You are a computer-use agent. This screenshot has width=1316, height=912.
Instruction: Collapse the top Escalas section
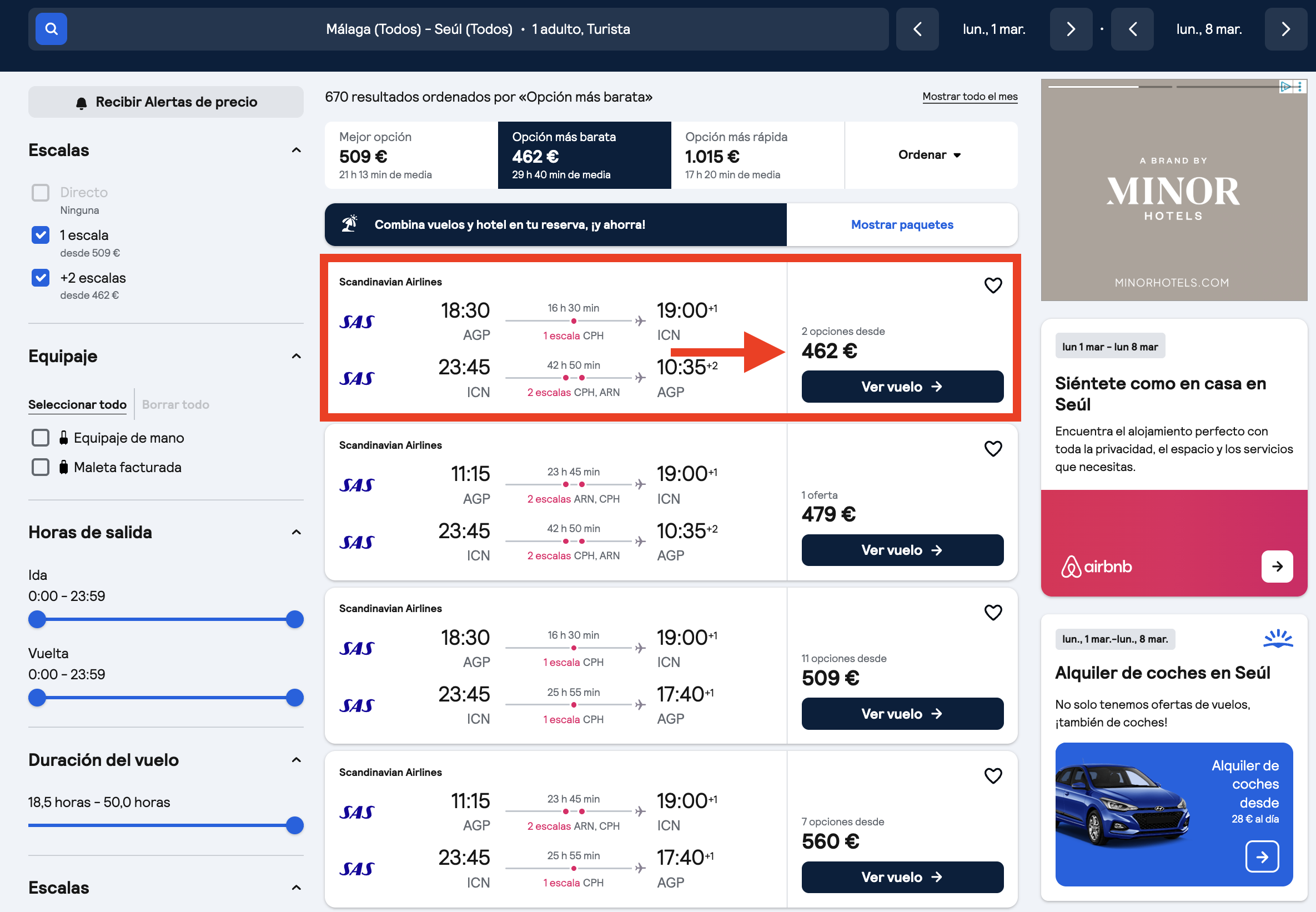[296, 151]
